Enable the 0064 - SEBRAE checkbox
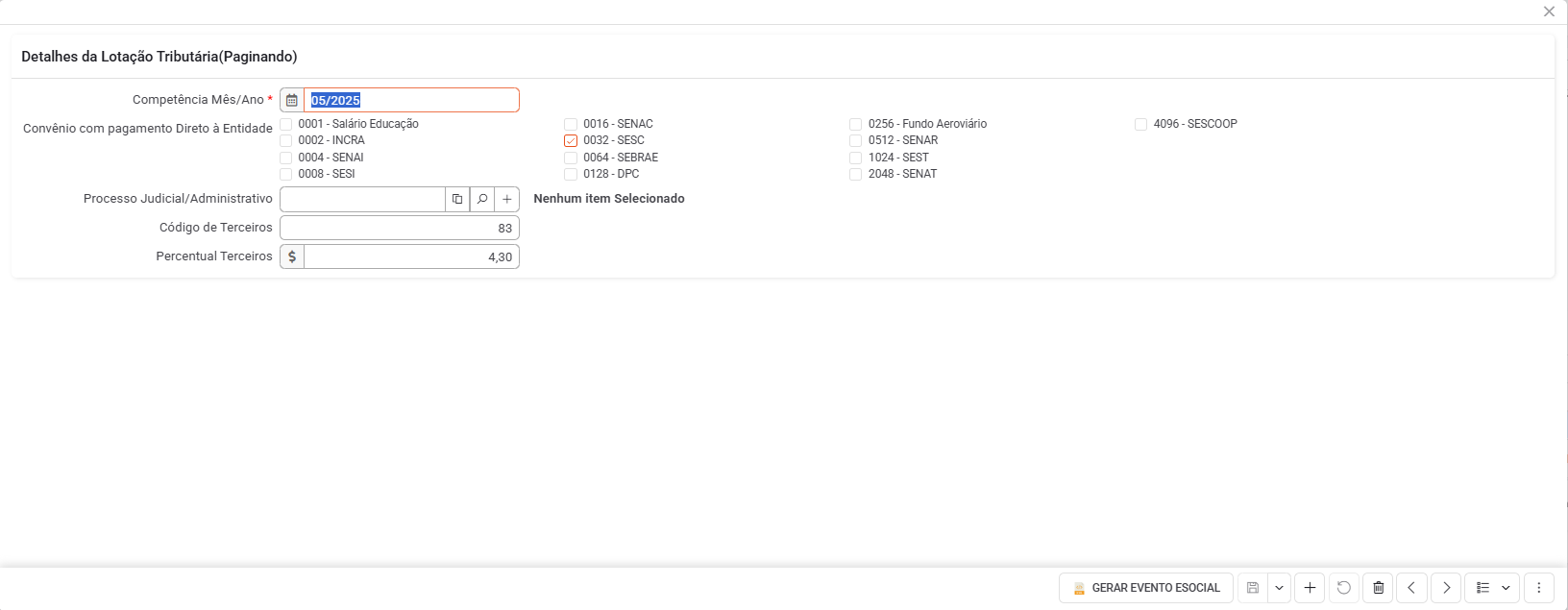Screen dimensions: 1568x610 571,158
